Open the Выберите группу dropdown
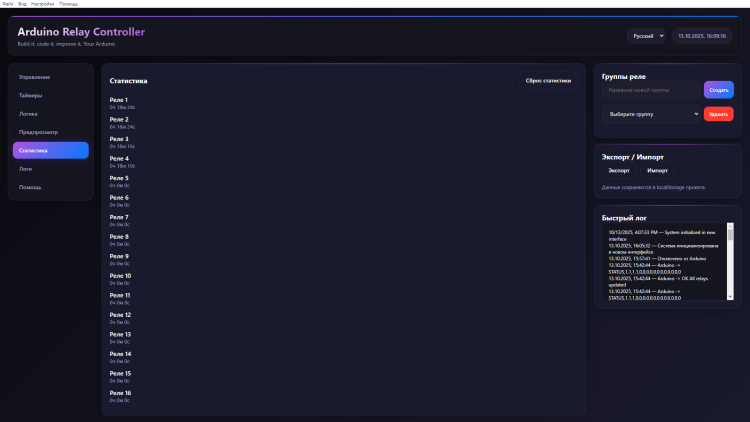The image size is (750, 422). pyautogui.click(x=651, y=114)
